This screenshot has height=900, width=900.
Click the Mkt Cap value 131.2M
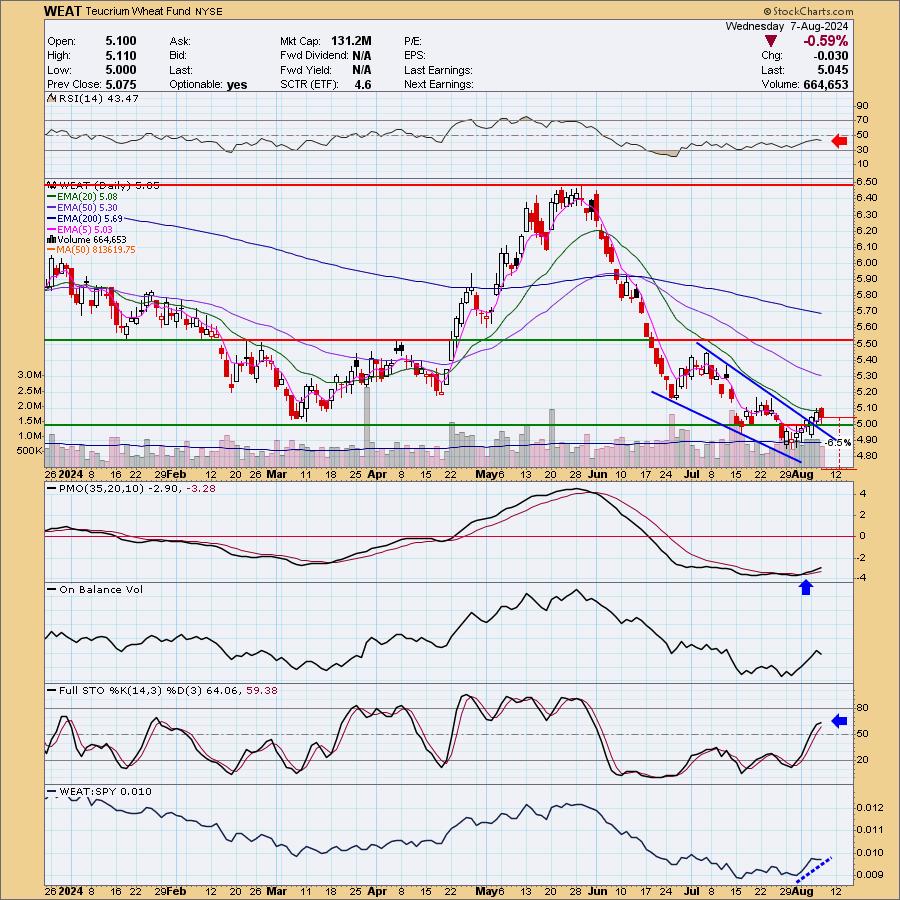[x=351, y=41]
